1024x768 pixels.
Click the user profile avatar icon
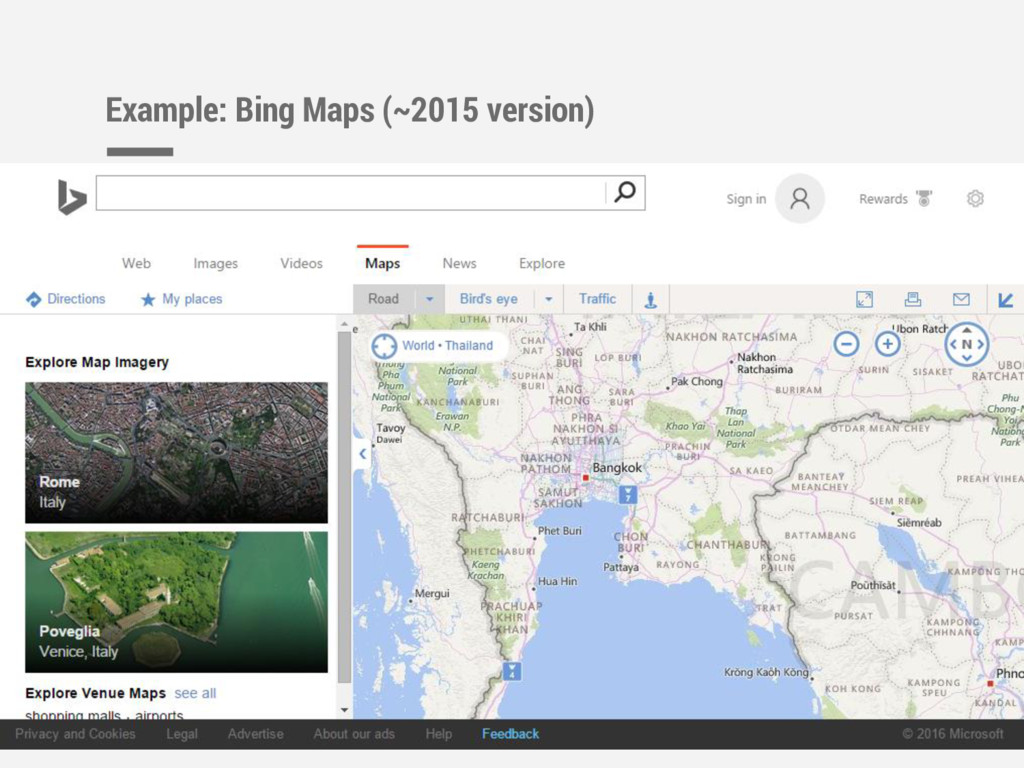click(799, 199)
